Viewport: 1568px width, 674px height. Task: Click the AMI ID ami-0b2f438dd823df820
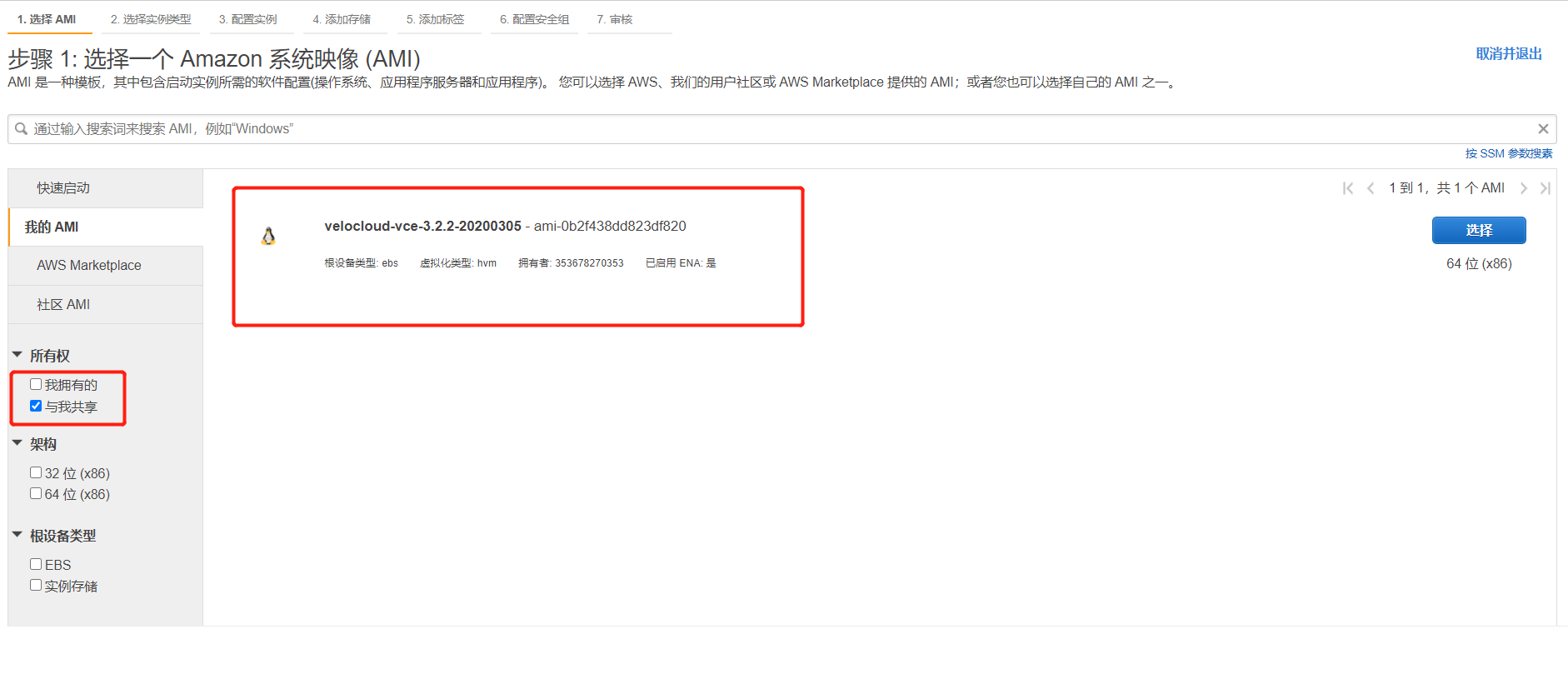(610, 226)
